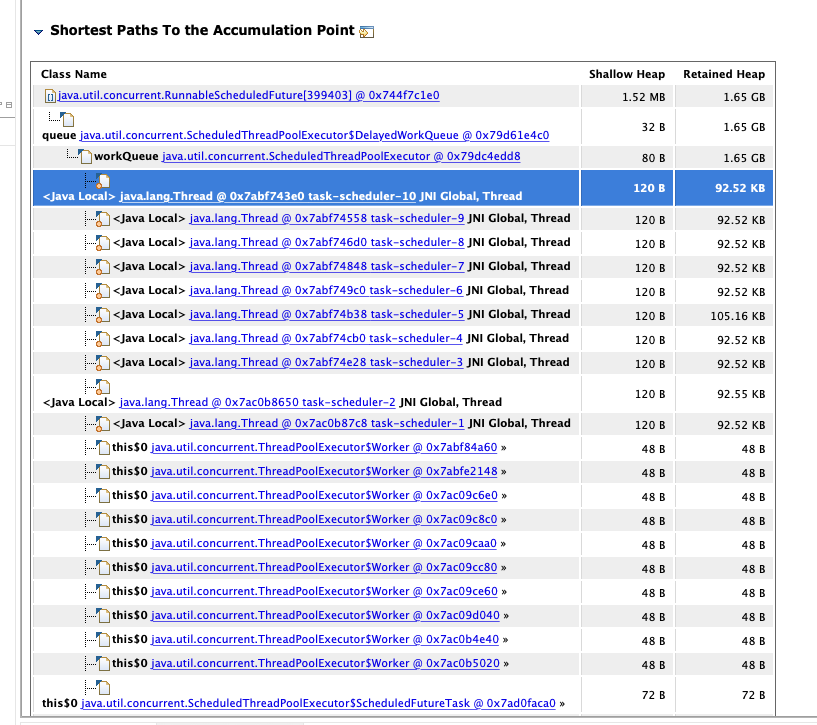Click the RunnableScheduledFuture array icon
This screenshot has width=817, height=725.
(x=49, y=96)
